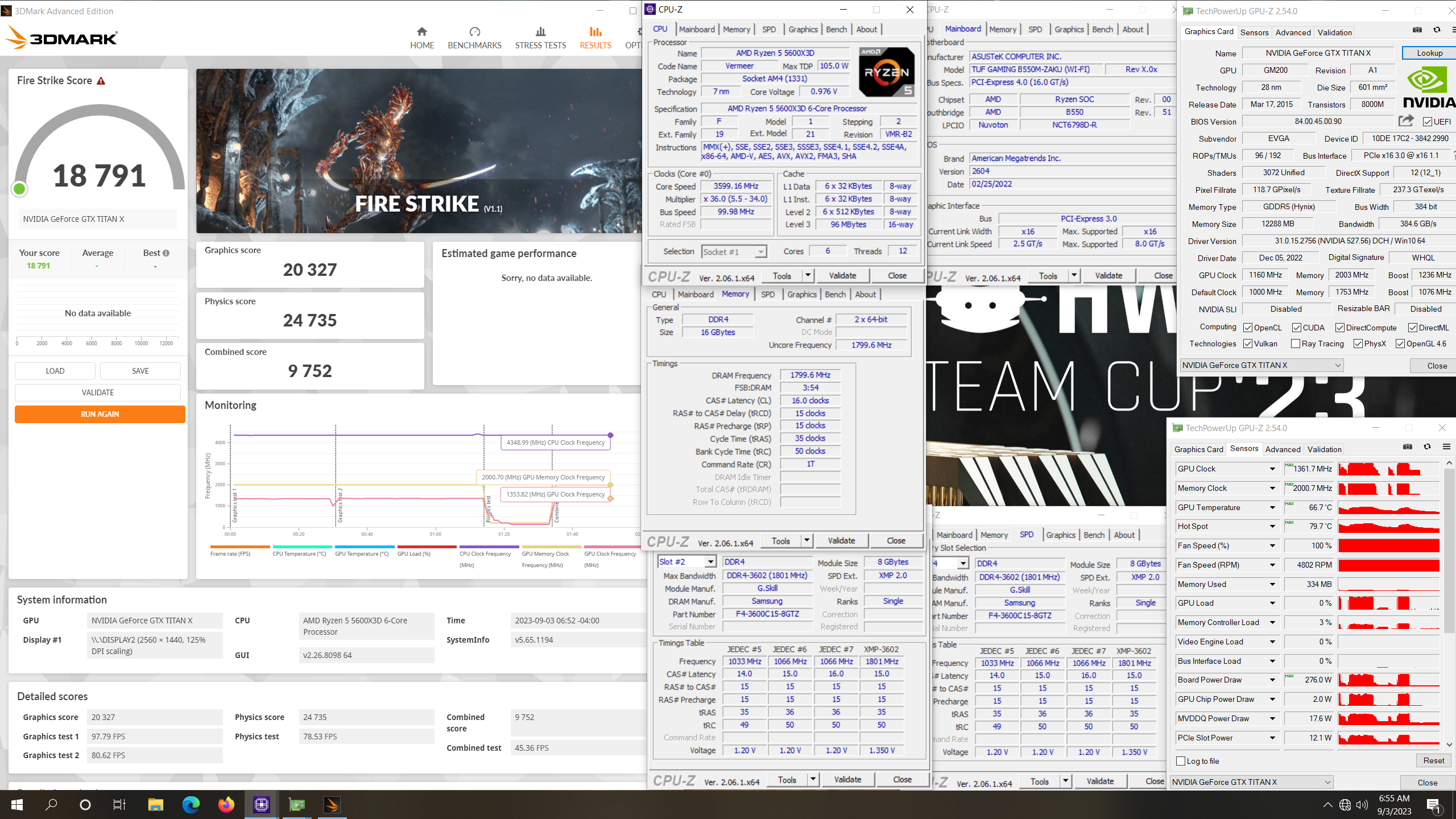Click the Best score info icon

[166, 253]
